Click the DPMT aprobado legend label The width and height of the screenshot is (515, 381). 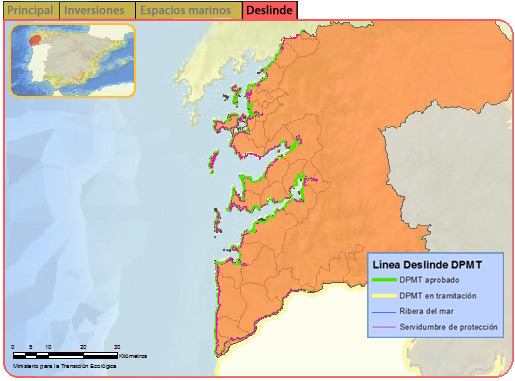pos(429,280)
